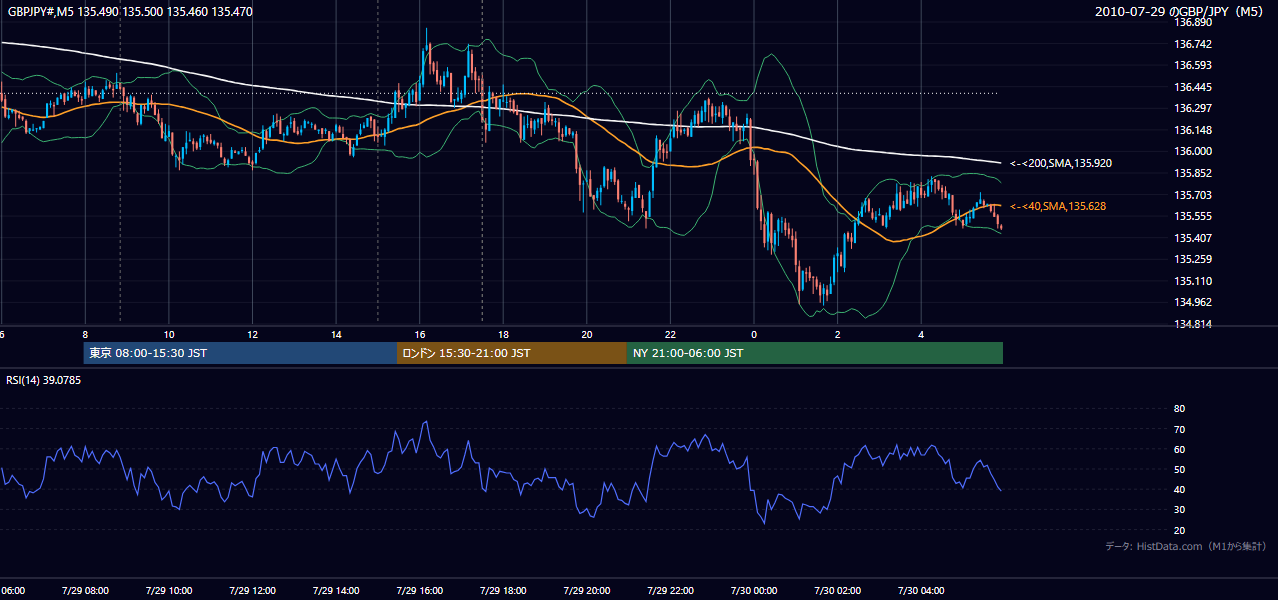The image size is (1278, 600).
Task: Click hour 12 on the chart axis
Action: 252,334
